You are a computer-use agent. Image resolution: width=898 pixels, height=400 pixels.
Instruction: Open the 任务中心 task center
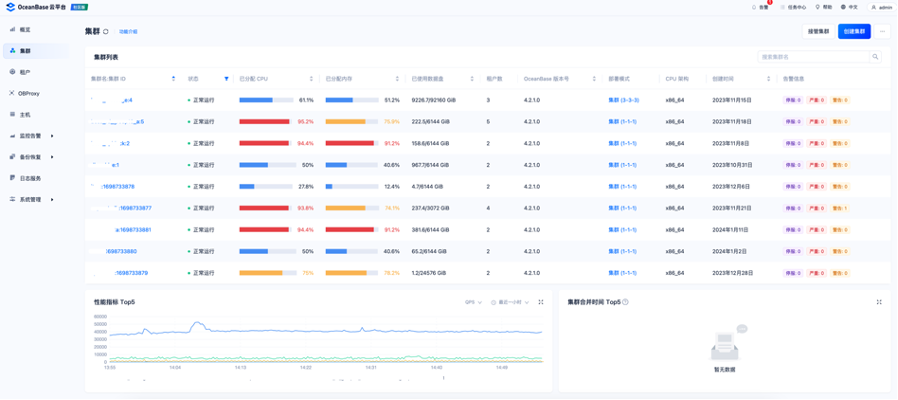coord(793,7)
